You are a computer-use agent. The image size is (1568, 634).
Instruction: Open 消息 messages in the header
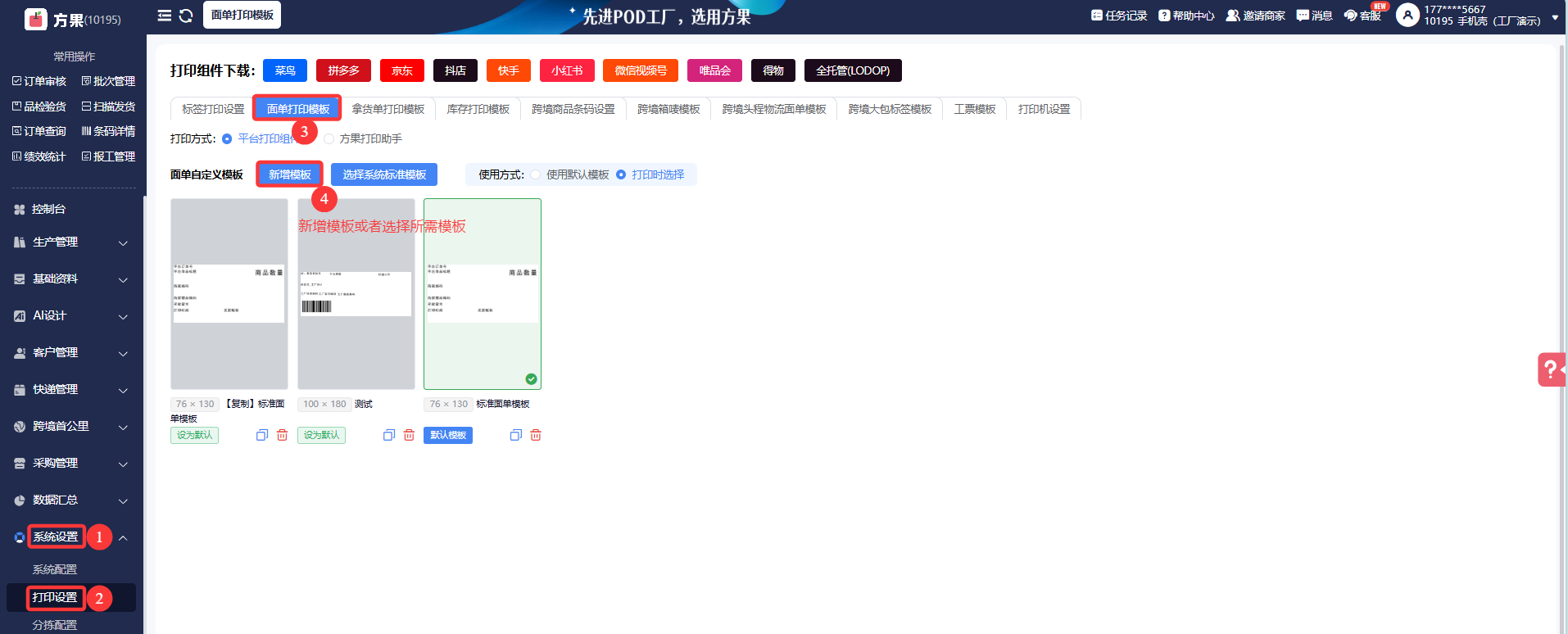click(1314, 16)
